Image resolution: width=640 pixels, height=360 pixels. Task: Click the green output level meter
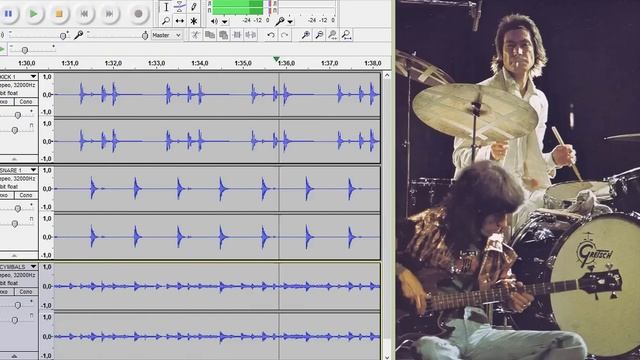point(238,7)
